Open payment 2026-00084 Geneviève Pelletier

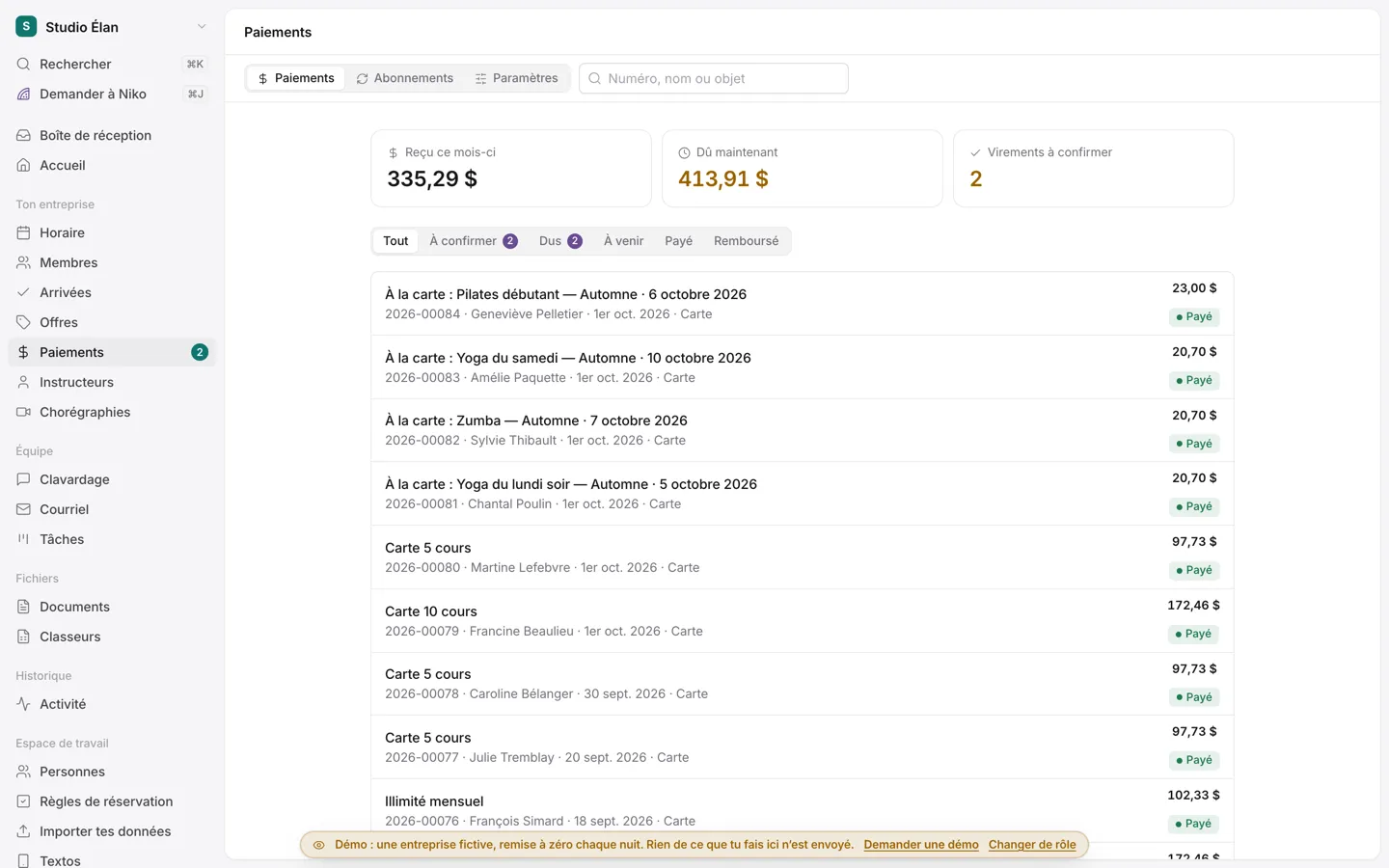pos(802,304)
